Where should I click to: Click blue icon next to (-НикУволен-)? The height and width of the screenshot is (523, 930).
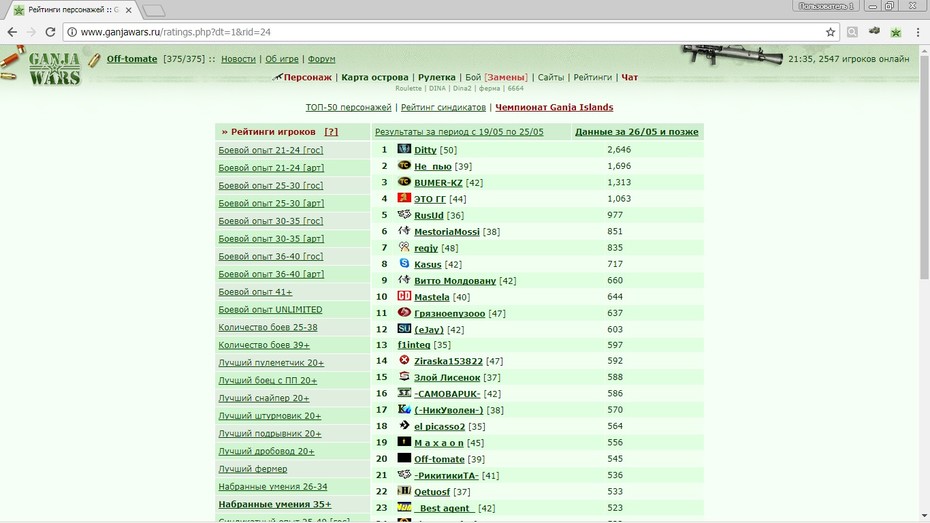404,409
